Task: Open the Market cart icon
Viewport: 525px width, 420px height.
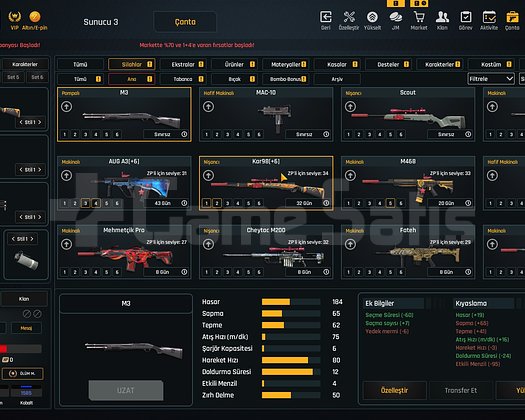Action: 419,17
